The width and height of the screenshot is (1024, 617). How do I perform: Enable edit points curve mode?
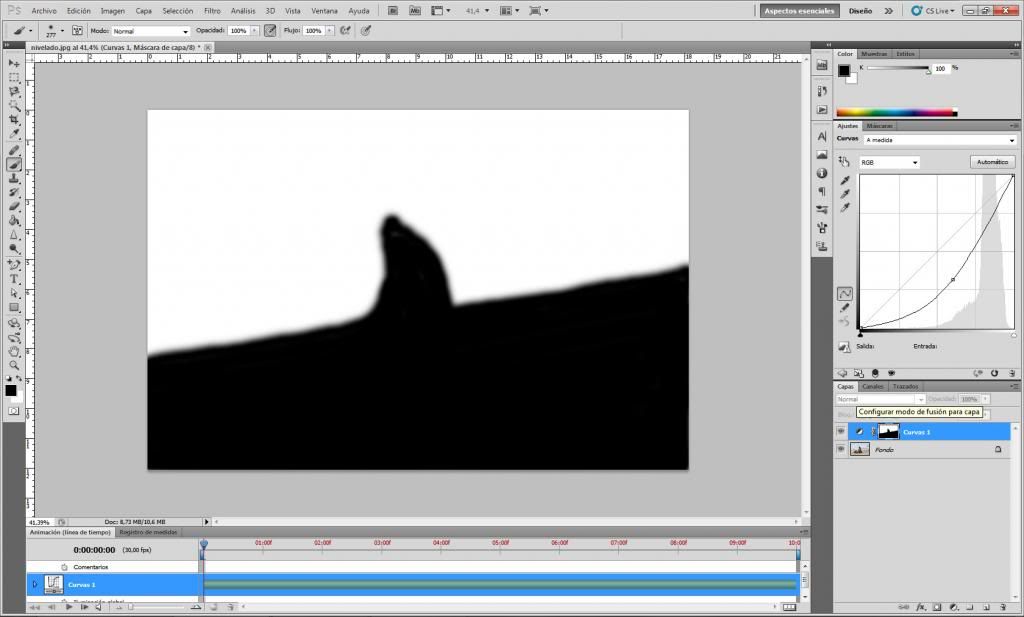(844, 294)
